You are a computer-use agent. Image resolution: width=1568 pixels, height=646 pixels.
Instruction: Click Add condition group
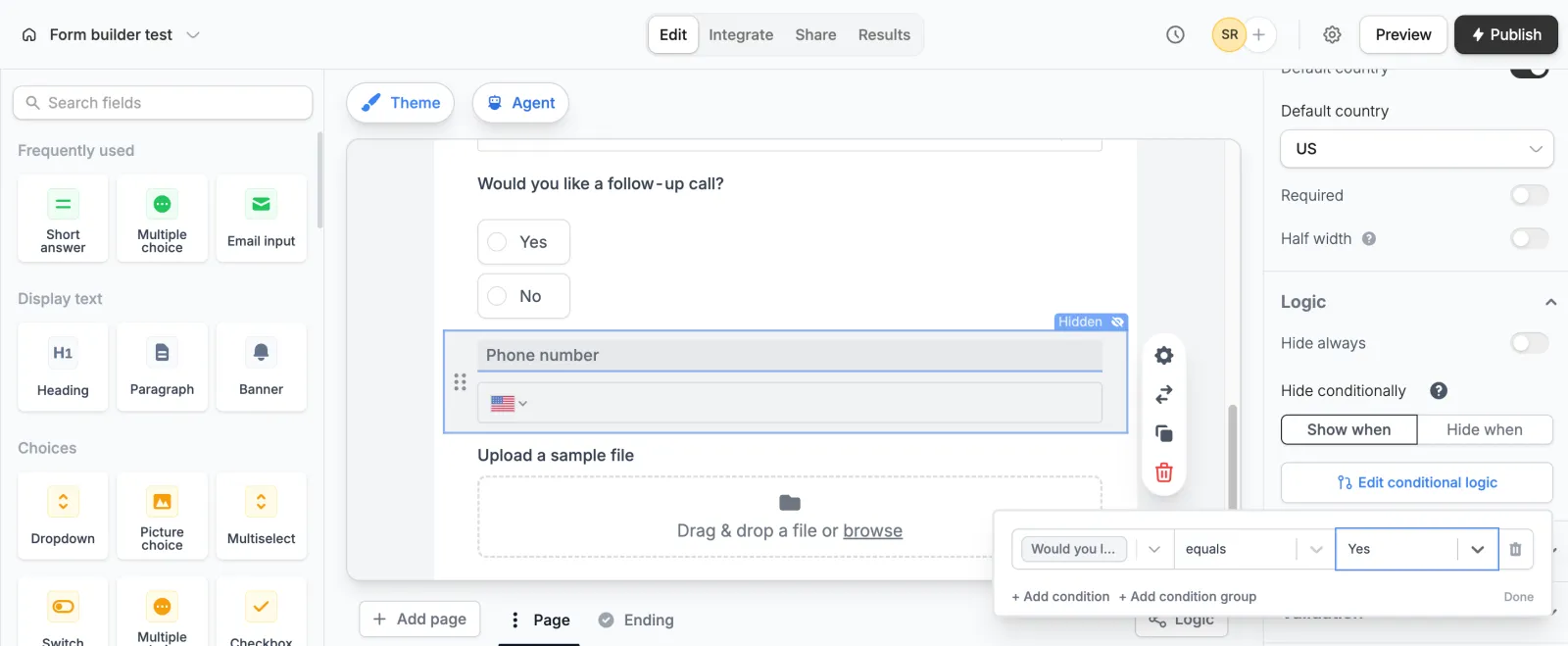(1188, 596)
